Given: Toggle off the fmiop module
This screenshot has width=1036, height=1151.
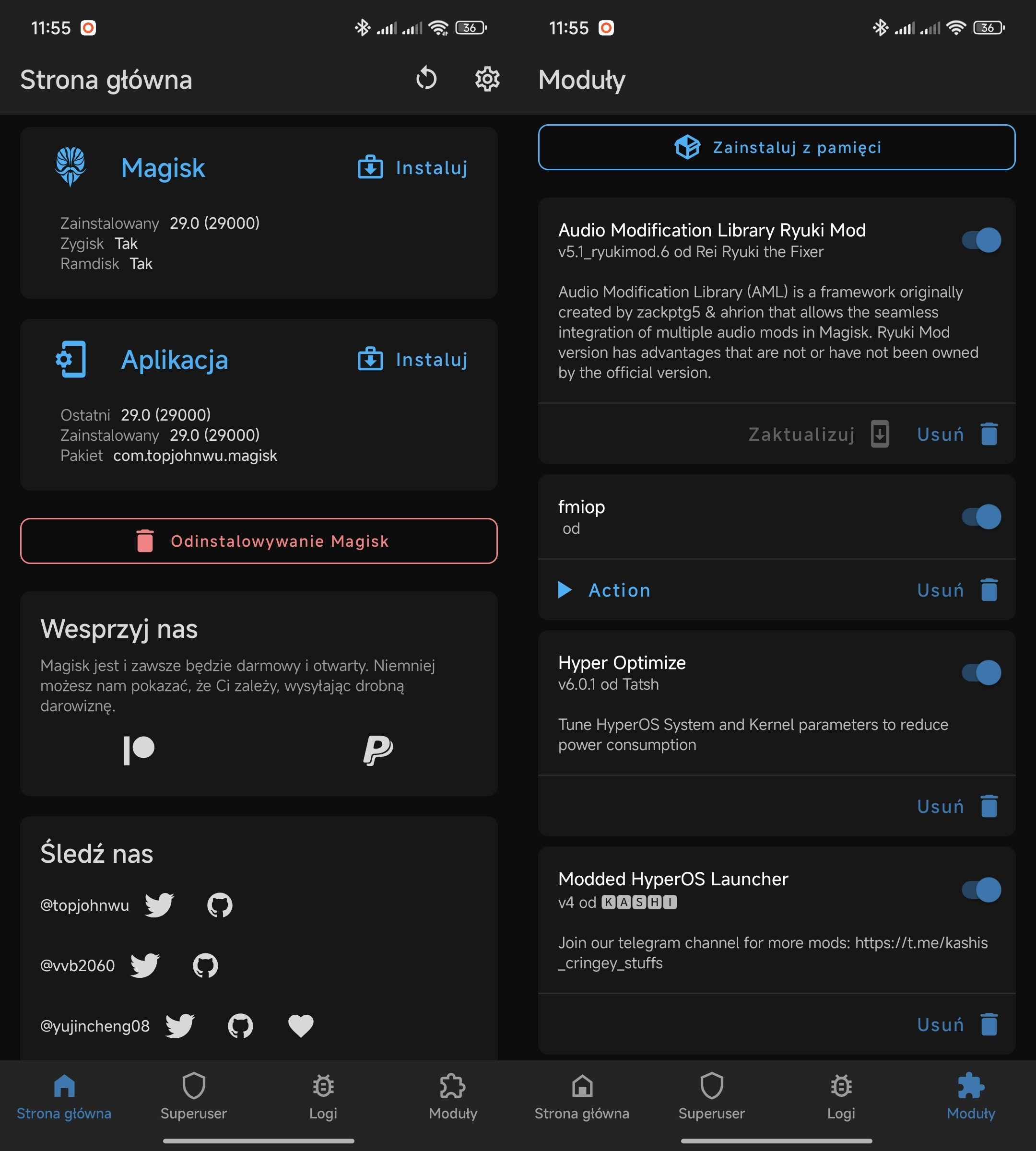Looking at the screenshot, I should [981, 517].
